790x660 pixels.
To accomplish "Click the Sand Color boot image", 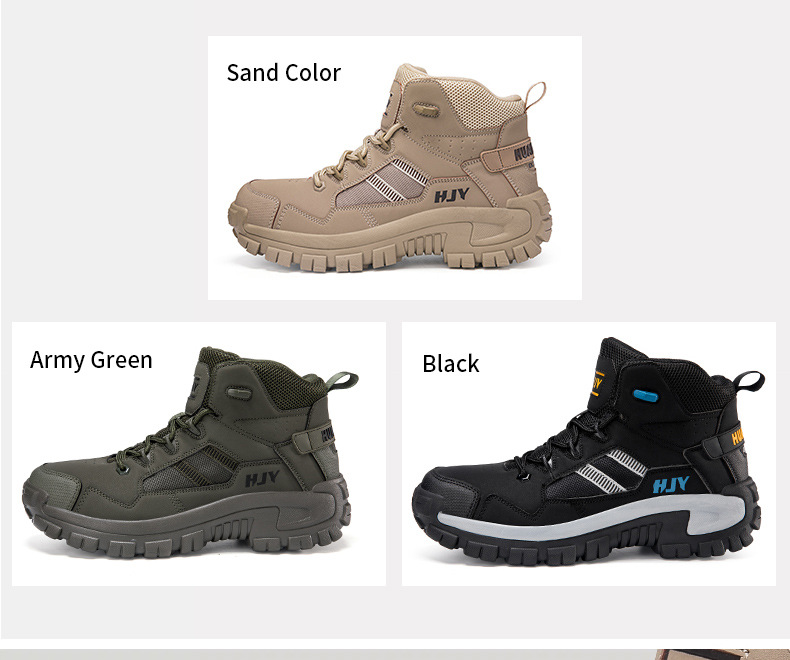I will 390,168.
